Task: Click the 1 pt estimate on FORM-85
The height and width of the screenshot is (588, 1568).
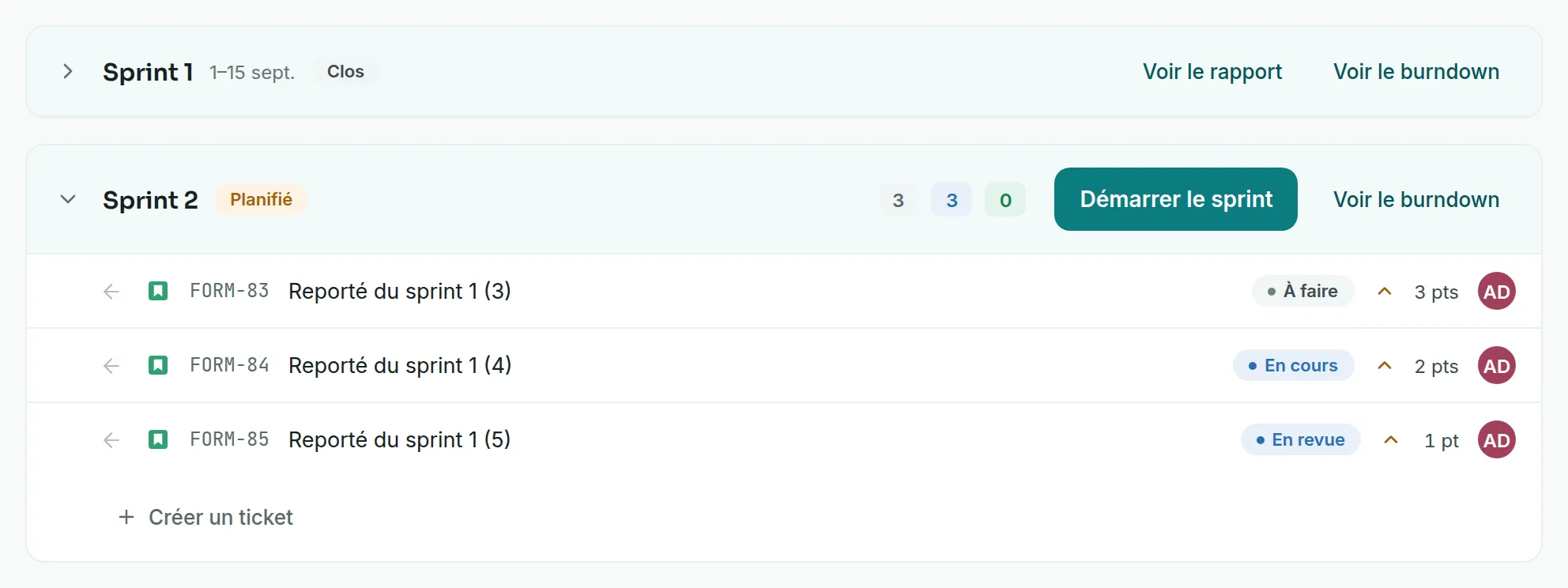Action: pos(1442,441)
